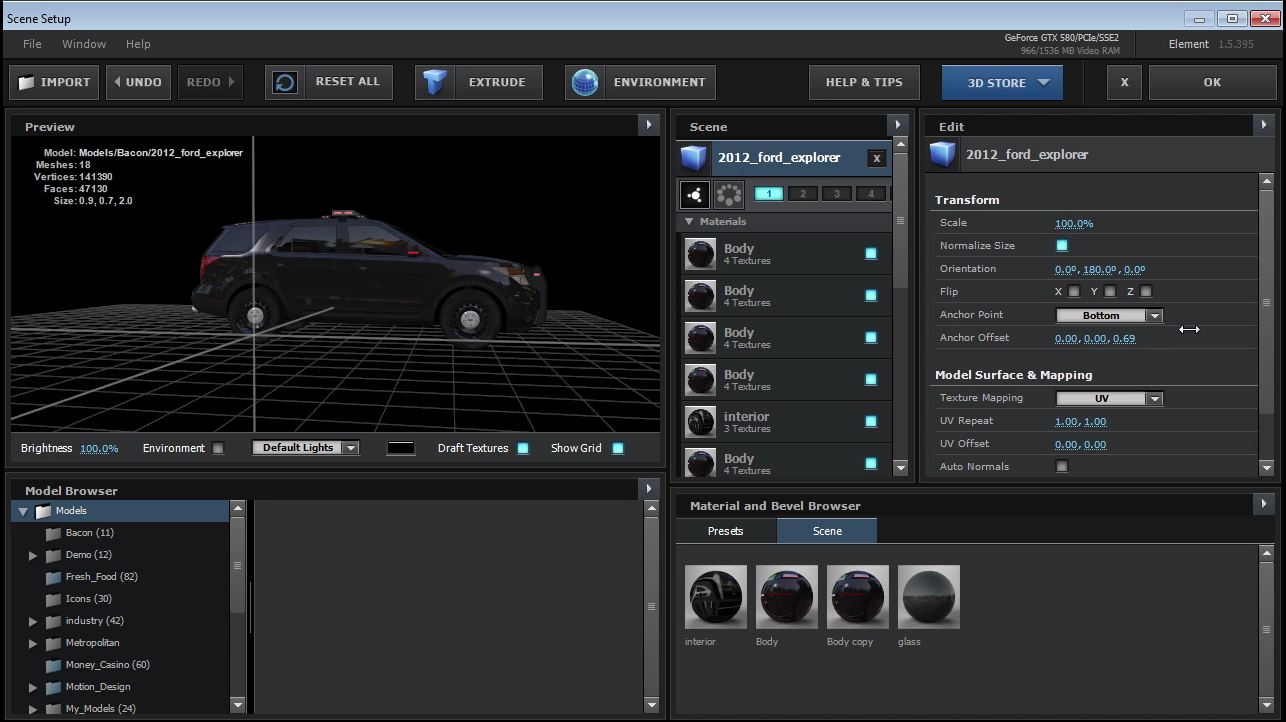Open the Anchor Point Bottom dropdown

coord(1109,315)
